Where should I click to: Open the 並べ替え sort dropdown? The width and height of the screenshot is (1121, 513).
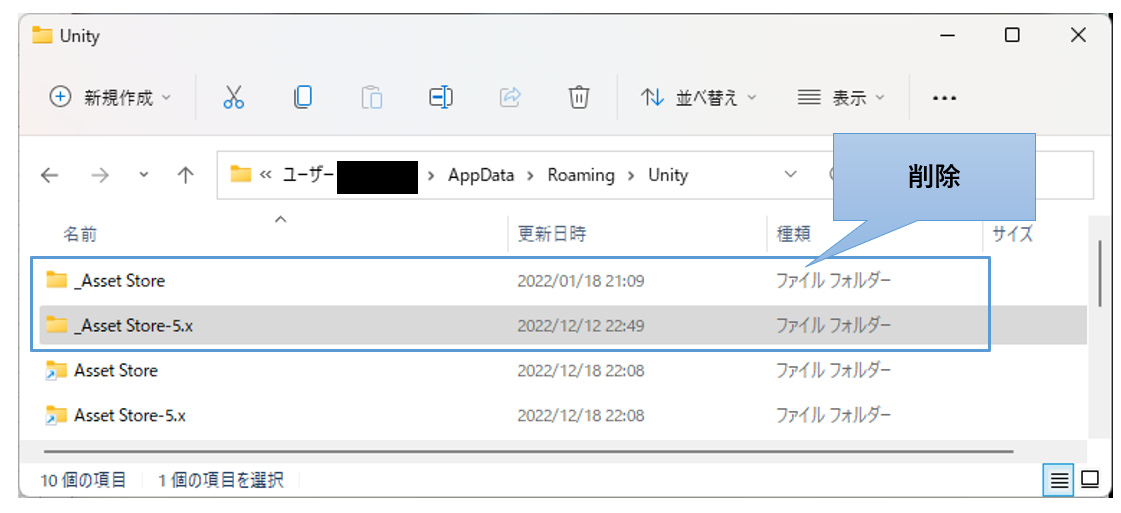tap(698, 97)
